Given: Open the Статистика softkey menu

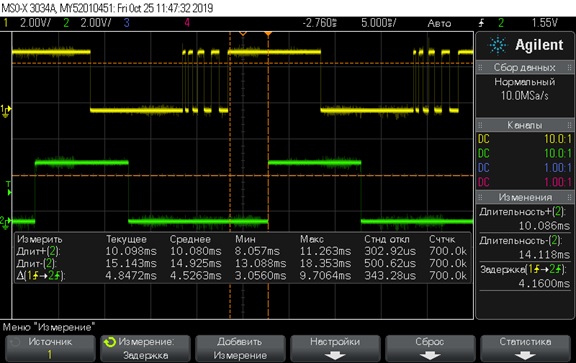Looking at the screenshot, I should tap(525, 348).
